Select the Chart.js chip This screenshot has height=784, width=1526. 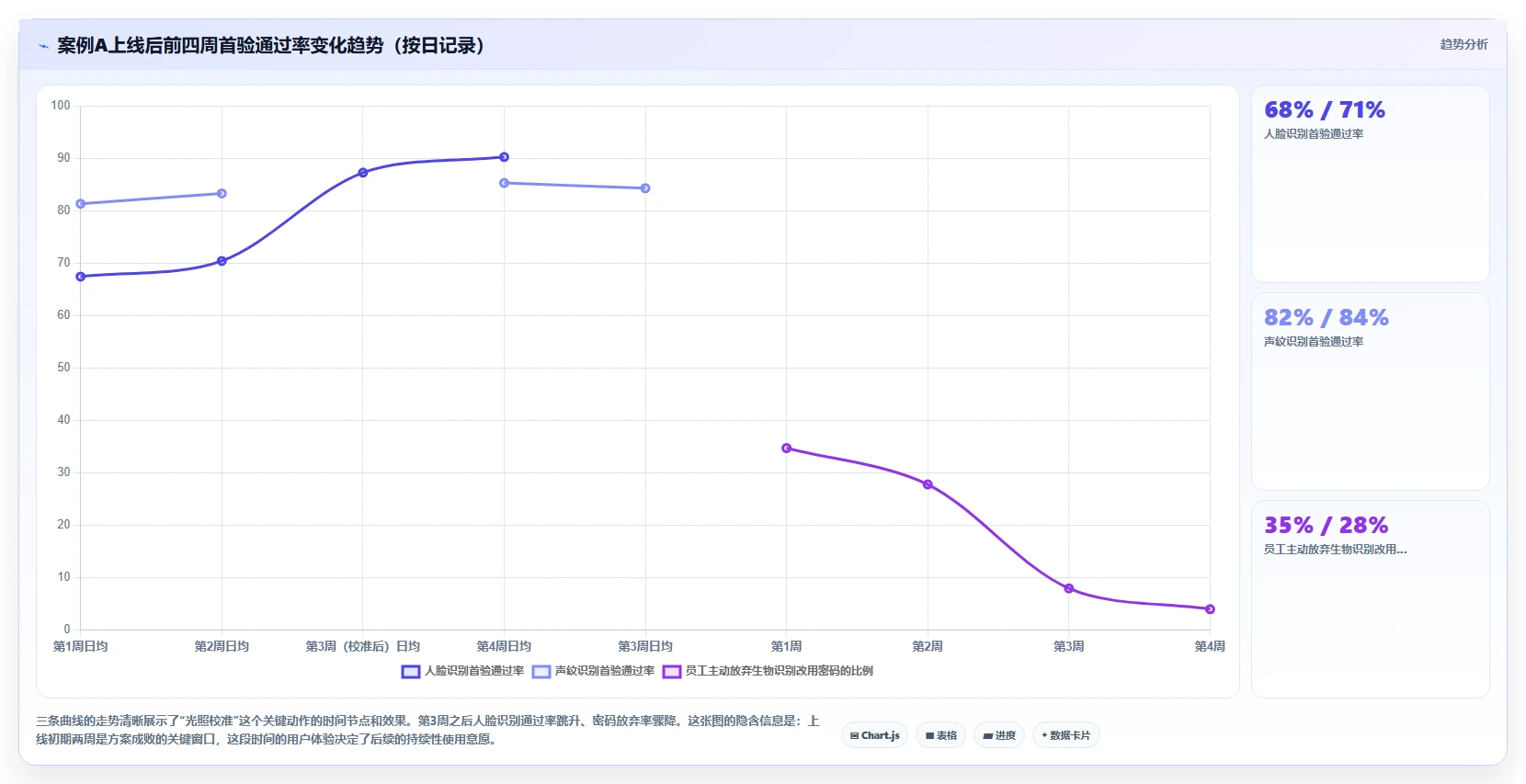click(x=875, y=735)
